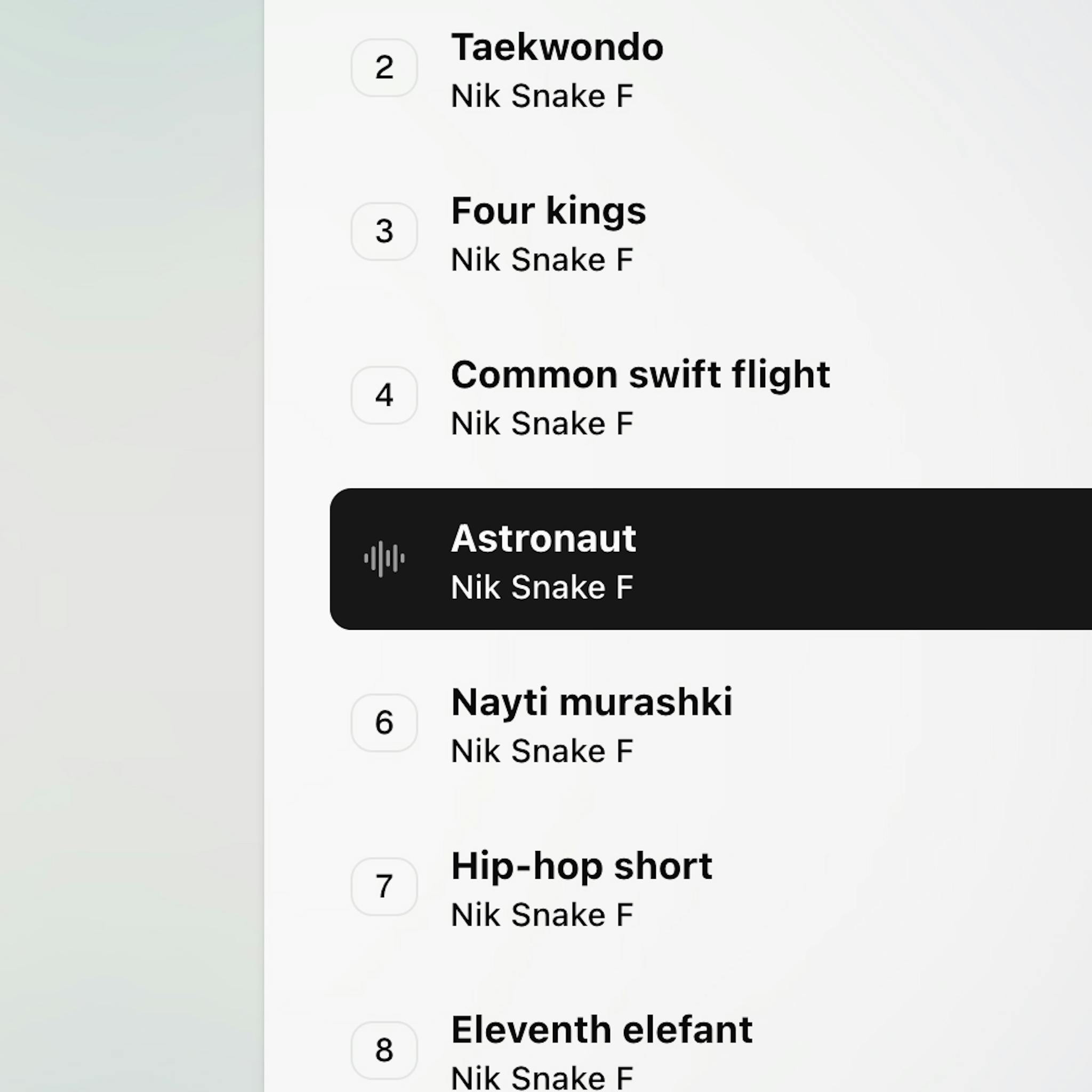Click Nik Snake F beneath Hip-hop short
This screenshot has width=1092, height=1092.
pos(542,915)
